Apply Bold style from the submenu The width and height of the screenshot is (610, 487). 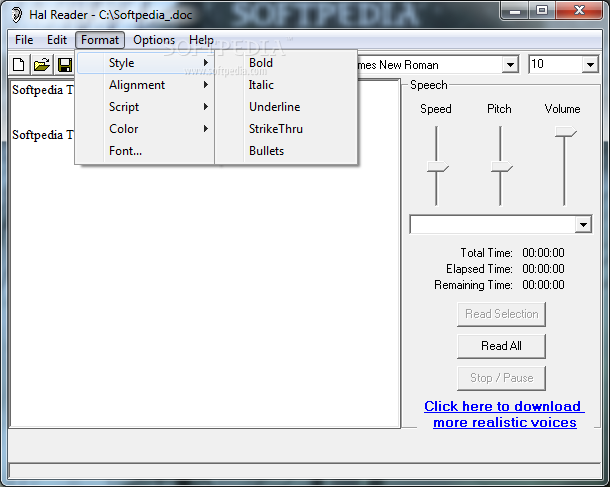pos(286,63)
